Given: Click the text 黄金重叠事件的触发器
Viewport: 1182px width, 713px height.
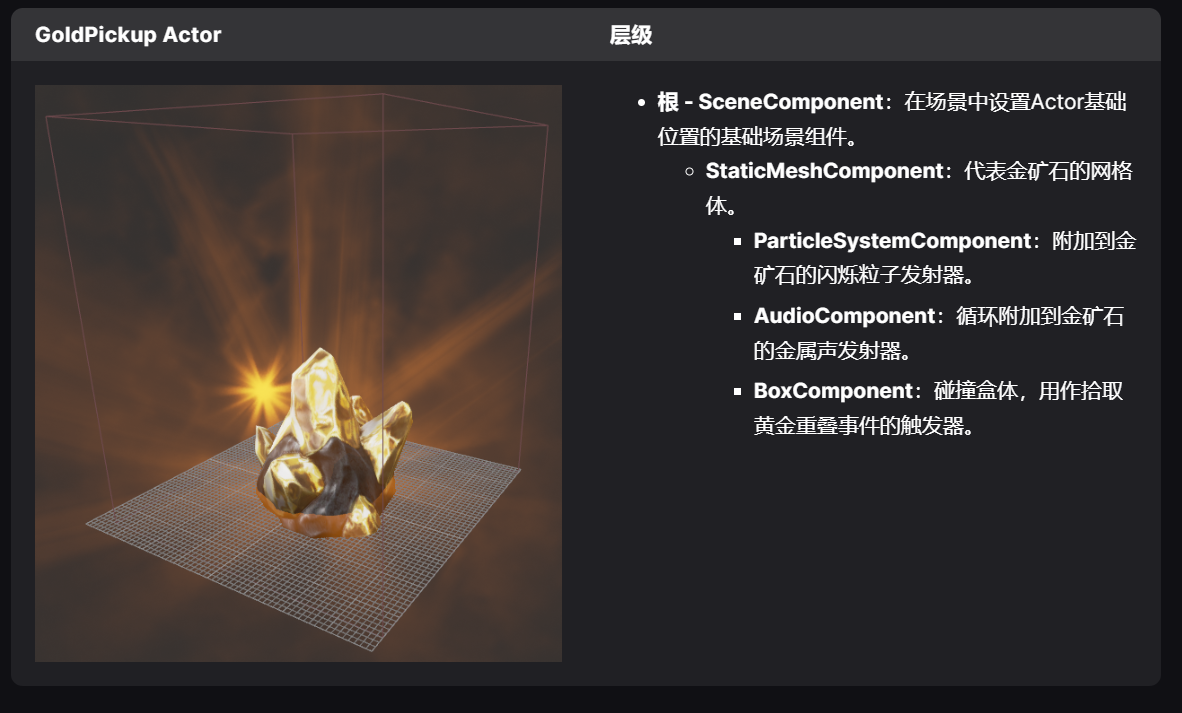Looking at the screenshot, I should 859,427.
